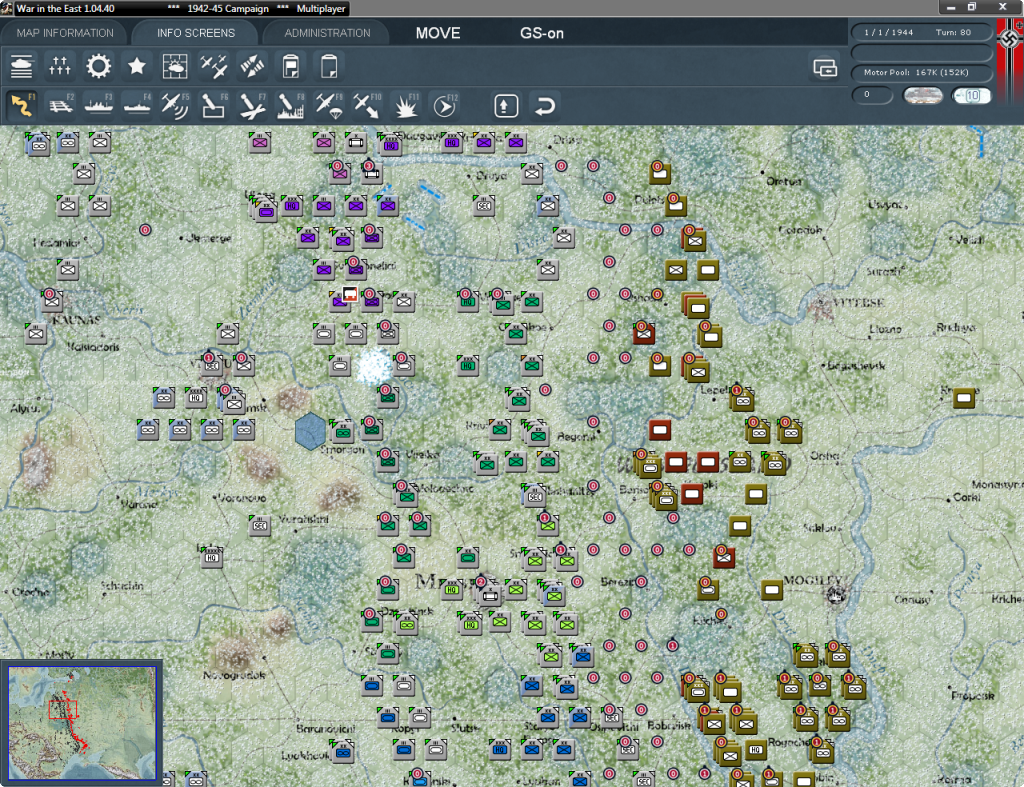
Task: Click the Gorodok town label
Action: [x=801, y=230]
